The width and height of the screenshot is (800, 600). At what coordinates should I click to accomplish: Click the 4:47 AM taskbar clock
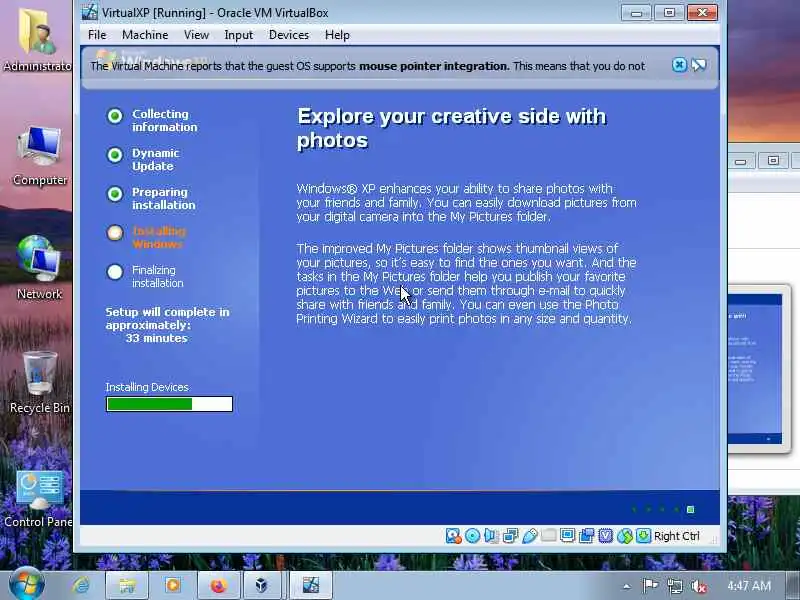click(749, 586)
